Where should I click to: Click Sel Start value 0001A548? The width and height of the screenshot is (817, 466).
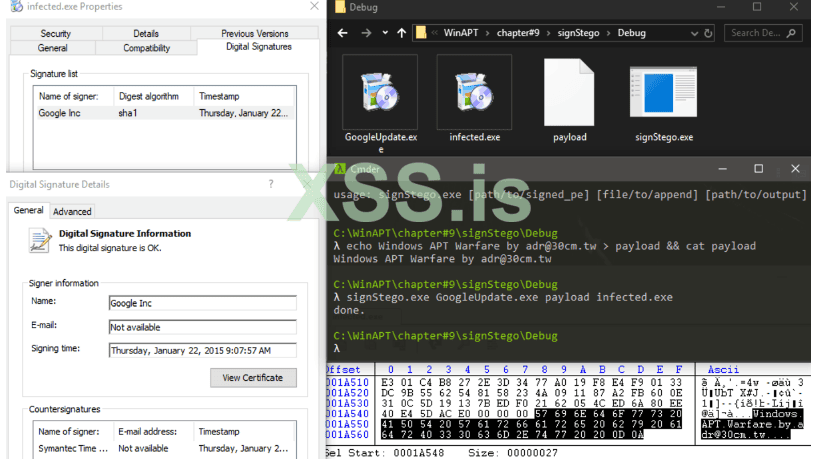(x=419, y=453)
